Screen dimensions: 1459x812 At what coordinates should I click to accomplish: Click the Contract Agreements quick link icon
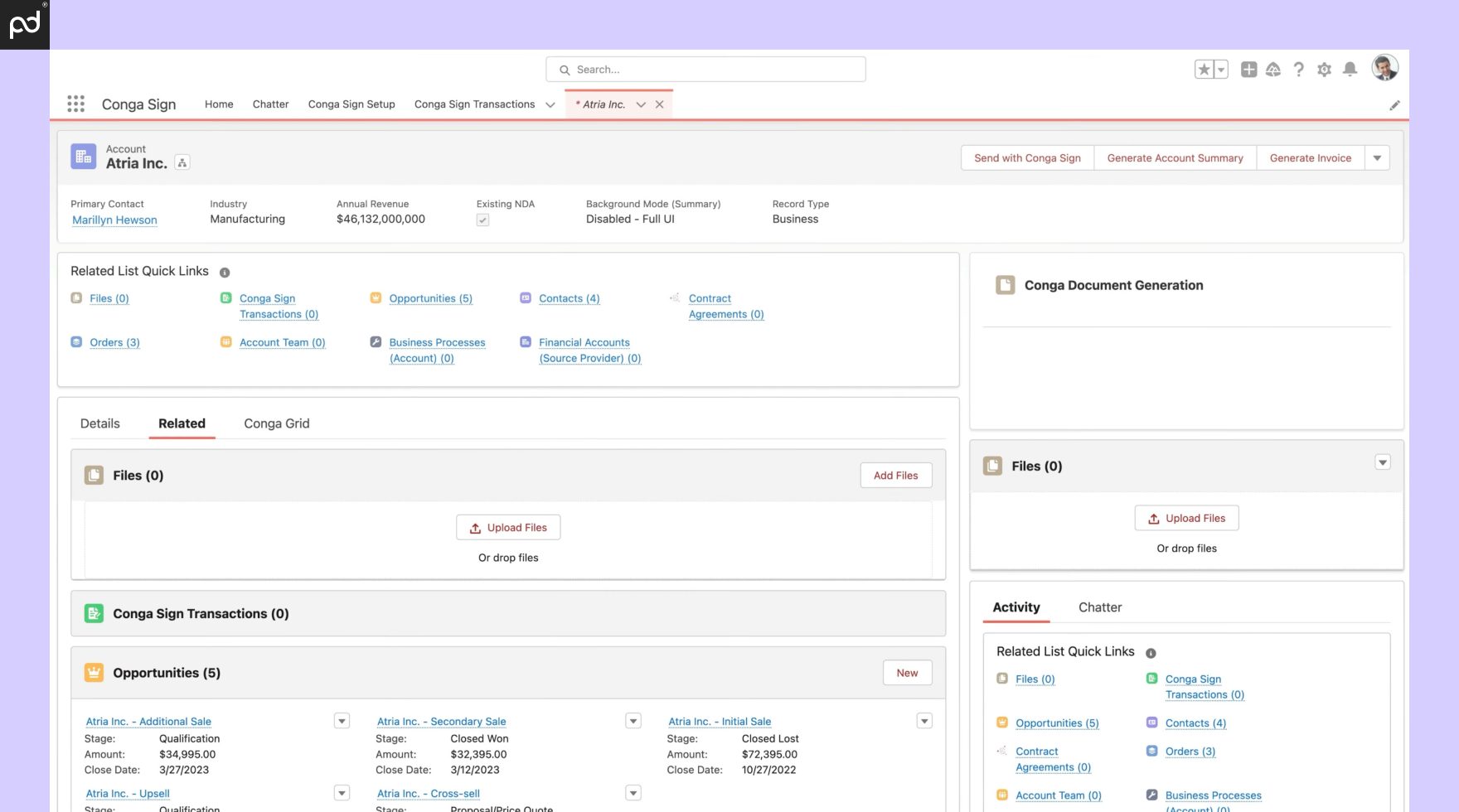coord(675,297)
